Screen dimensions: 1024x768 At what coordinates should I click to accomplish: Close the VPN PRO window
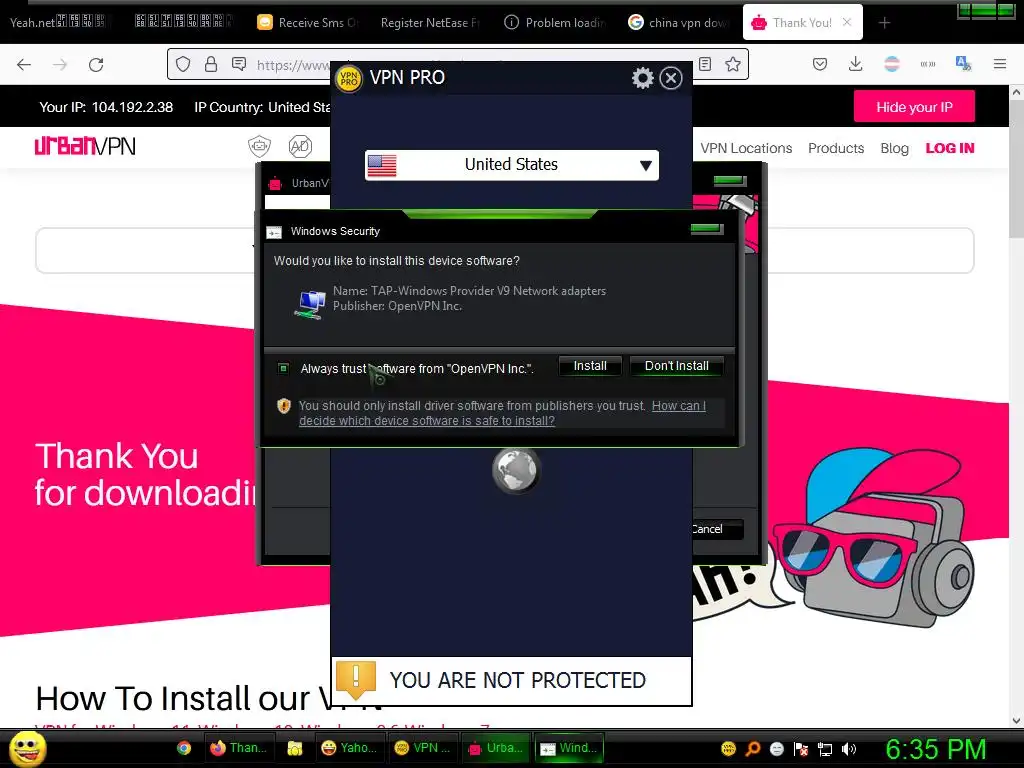coord(671,78)
